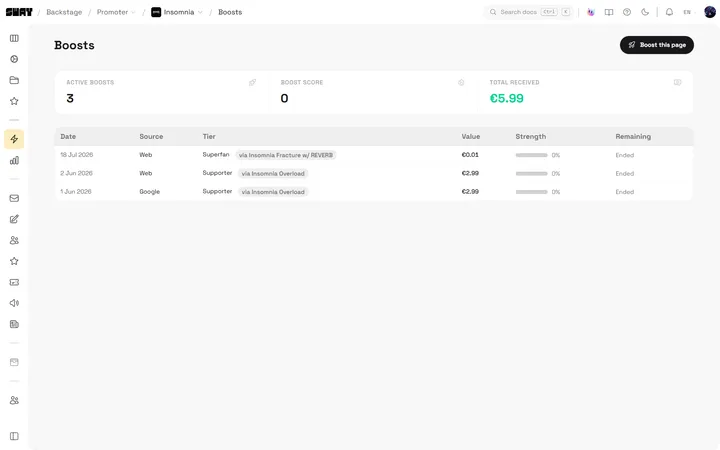Open the user avatar menu
Screen dimensions: 720x450
point(709,12)
